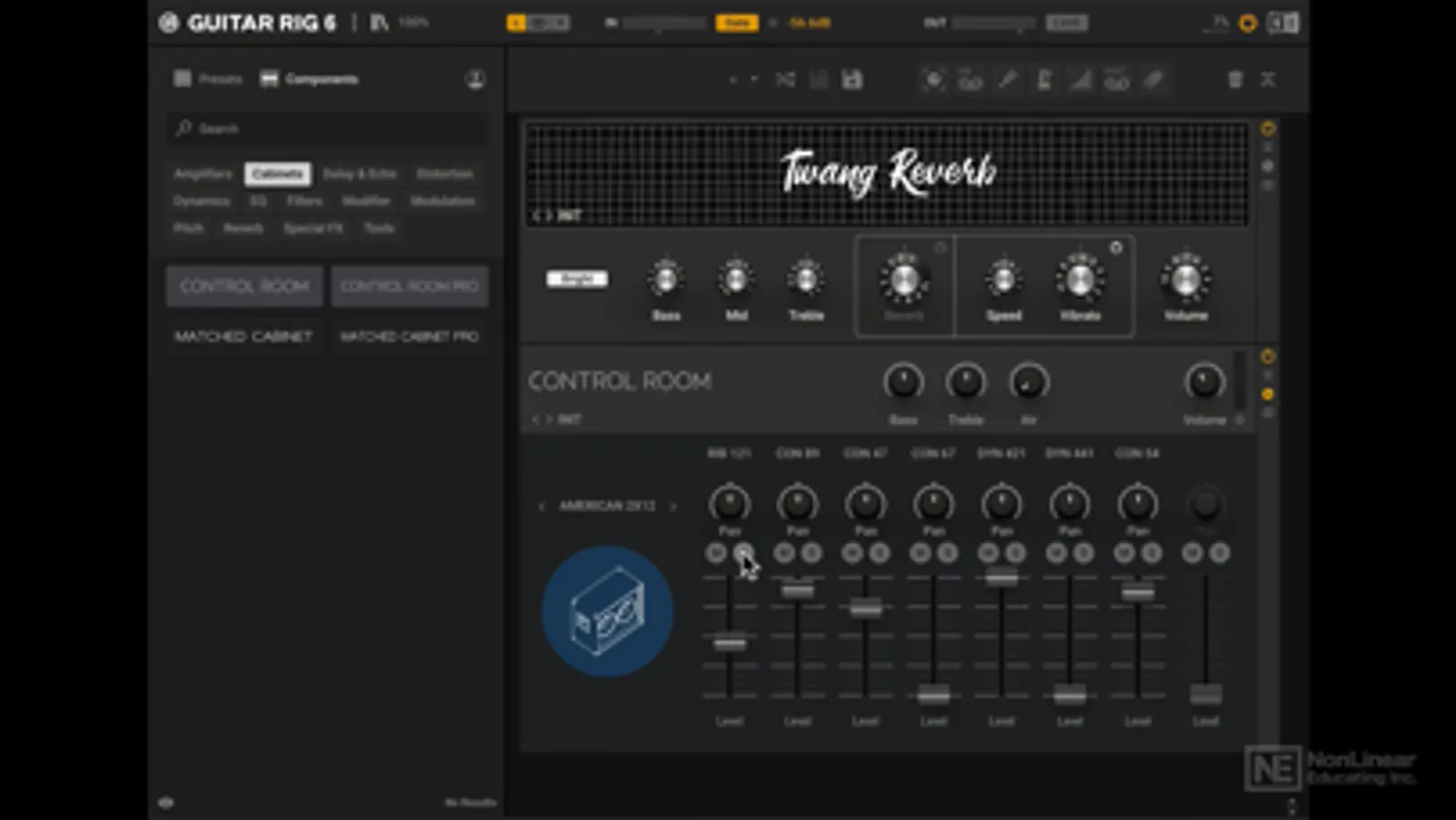
Task: Collapse all rack components icon
Action: [x=1268, y=80]
